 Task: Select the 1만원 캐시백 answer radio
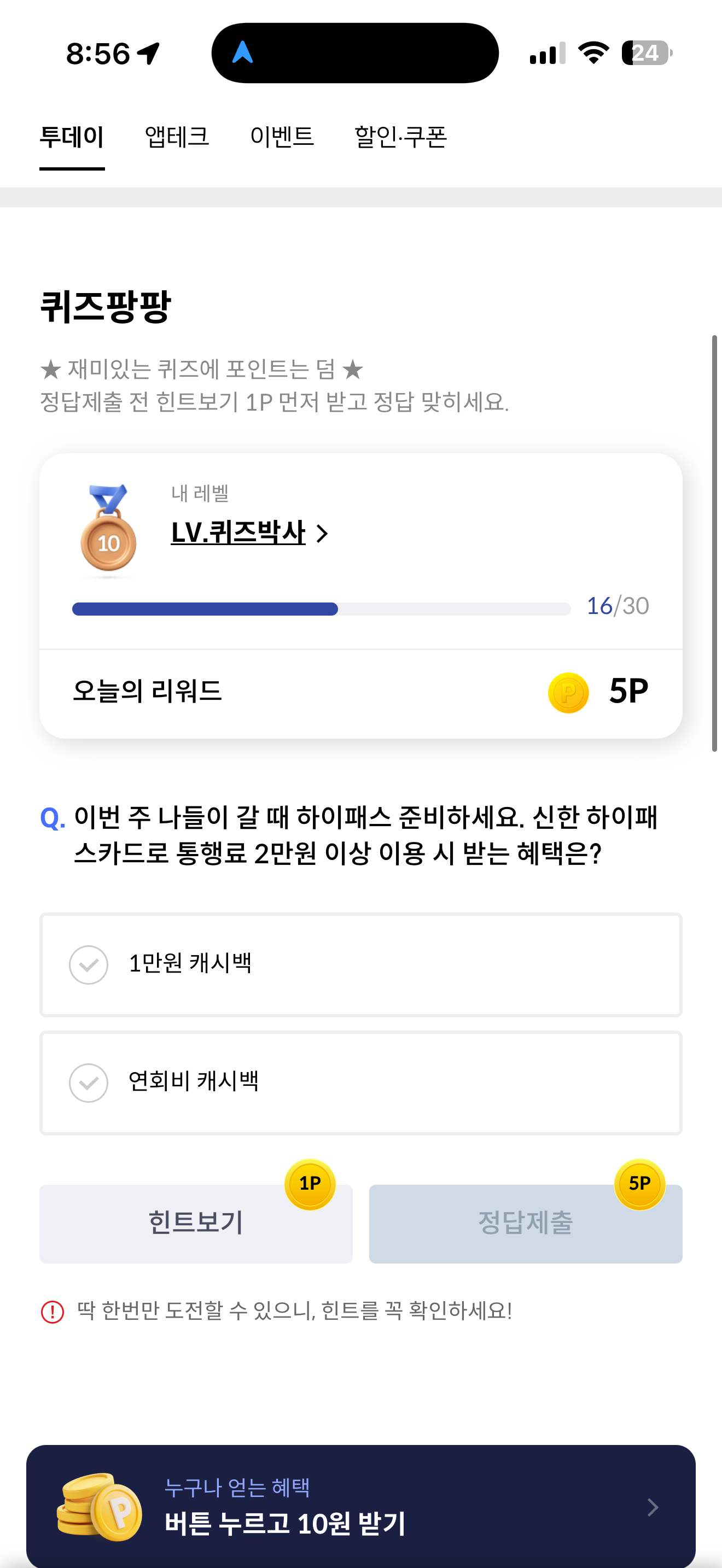89,965
